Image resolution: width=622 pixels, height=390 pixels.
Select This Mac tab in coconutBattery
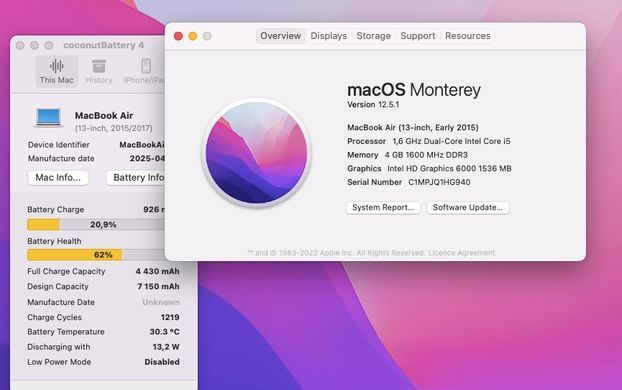[x=56, y=72]
